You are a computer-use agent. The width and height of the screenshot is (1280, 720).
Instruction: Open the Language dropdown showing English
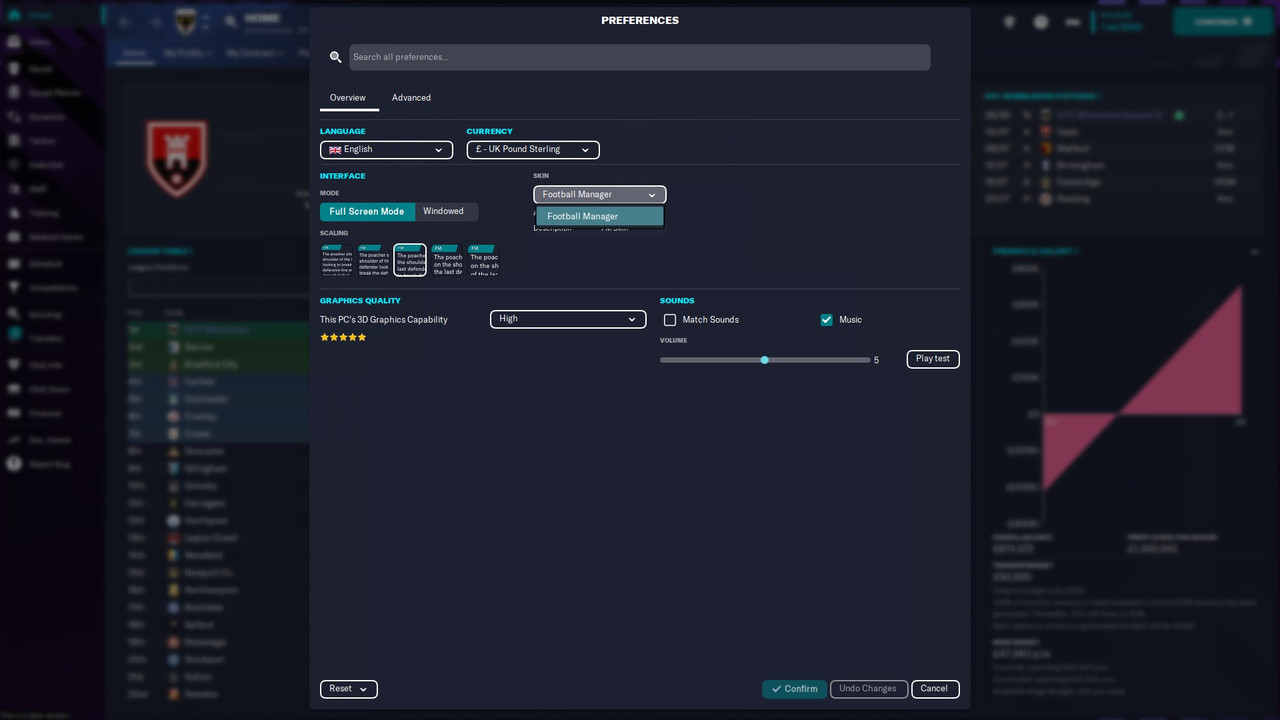(x=386, y=150)
